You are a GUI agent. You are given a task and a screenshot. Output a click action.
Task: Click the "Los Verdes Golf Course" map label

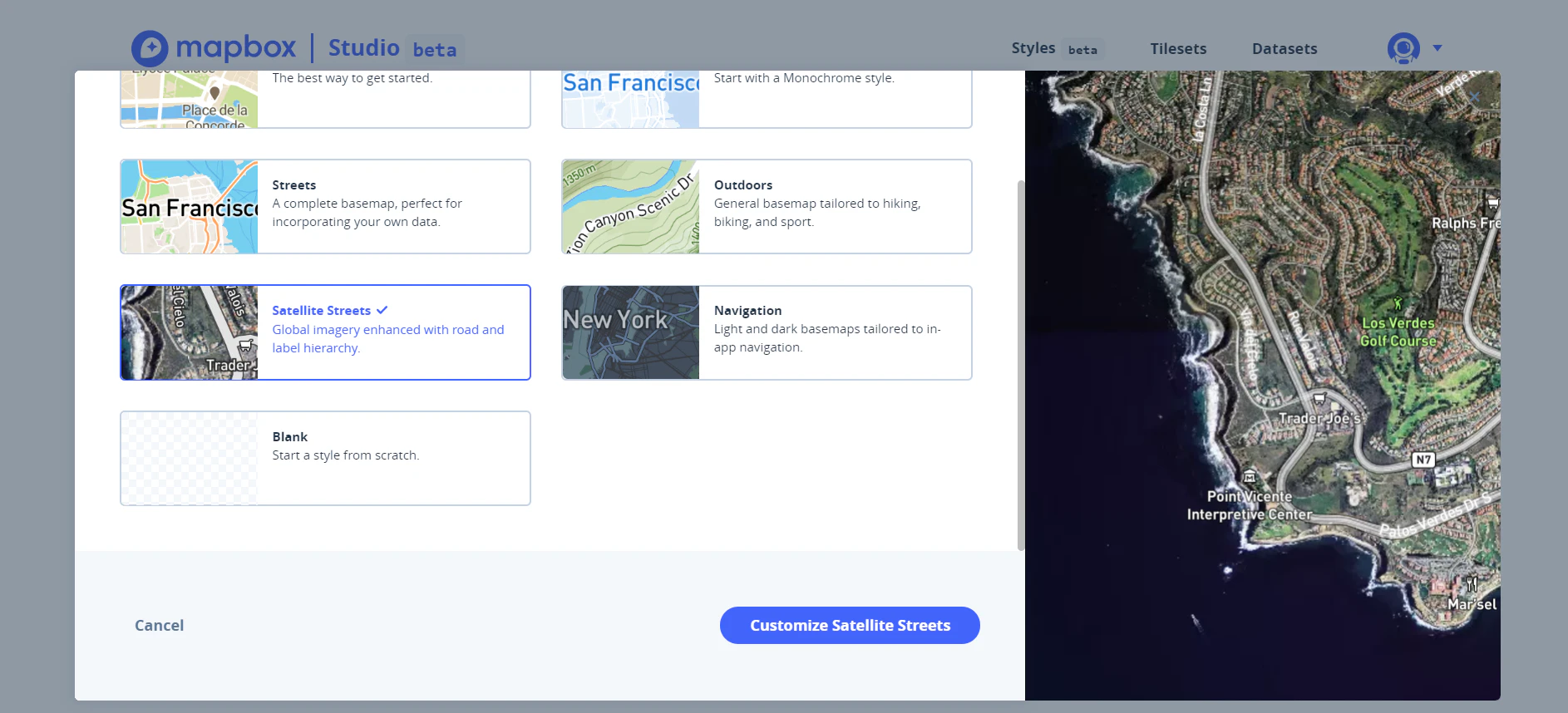[1398, 332]
